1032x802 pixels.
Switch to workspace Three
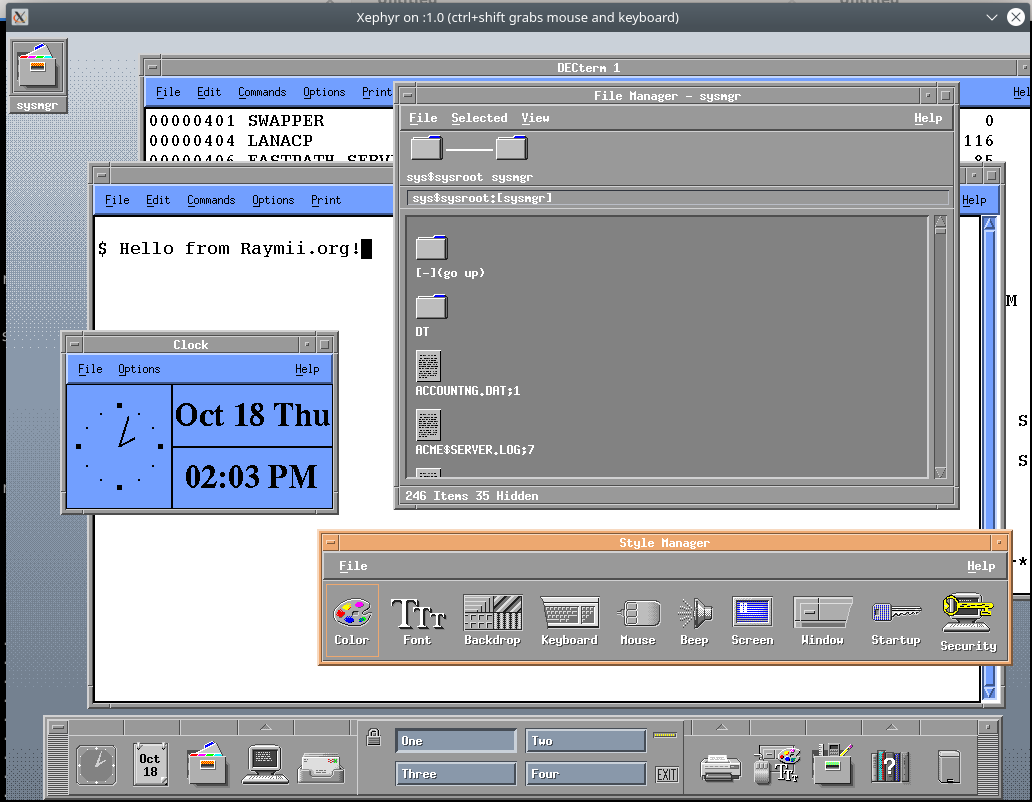coord(455,773)
